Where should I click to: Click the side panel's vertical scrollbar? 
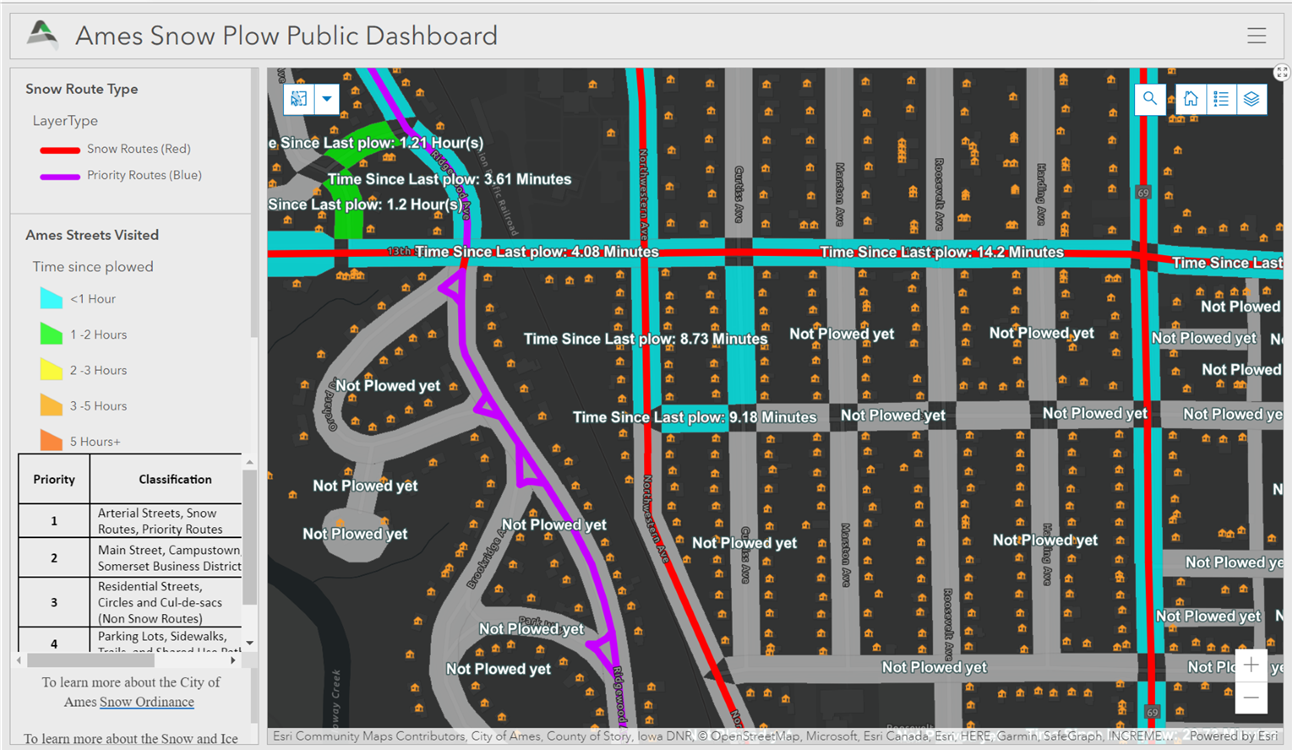(253, 203)
